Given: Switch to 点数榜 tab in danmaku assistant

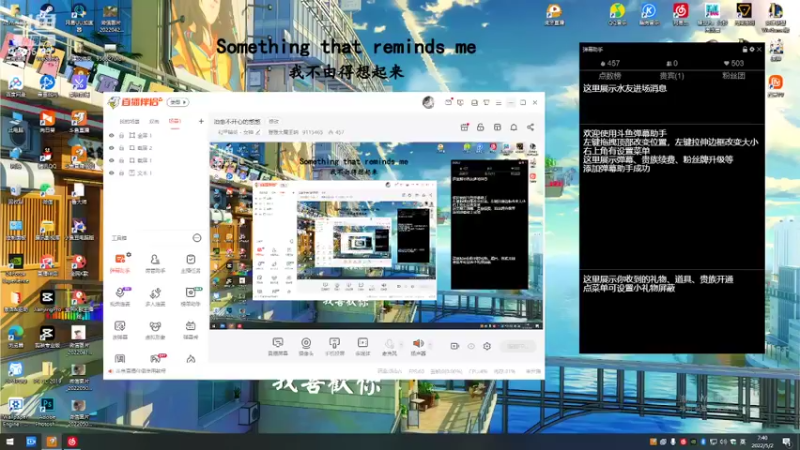Looking at the screenshot, I should pos(610,76).
